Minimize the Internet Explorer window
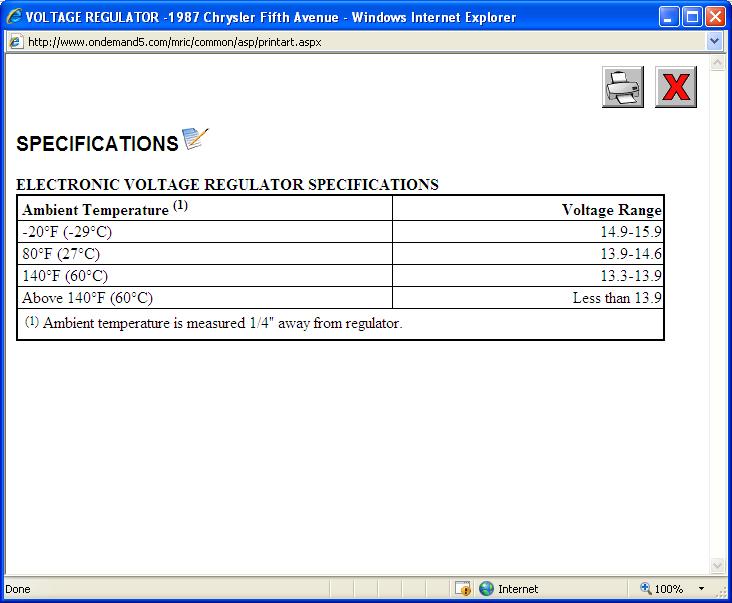This screenshot has width=732, height=603. pos(669,17)
